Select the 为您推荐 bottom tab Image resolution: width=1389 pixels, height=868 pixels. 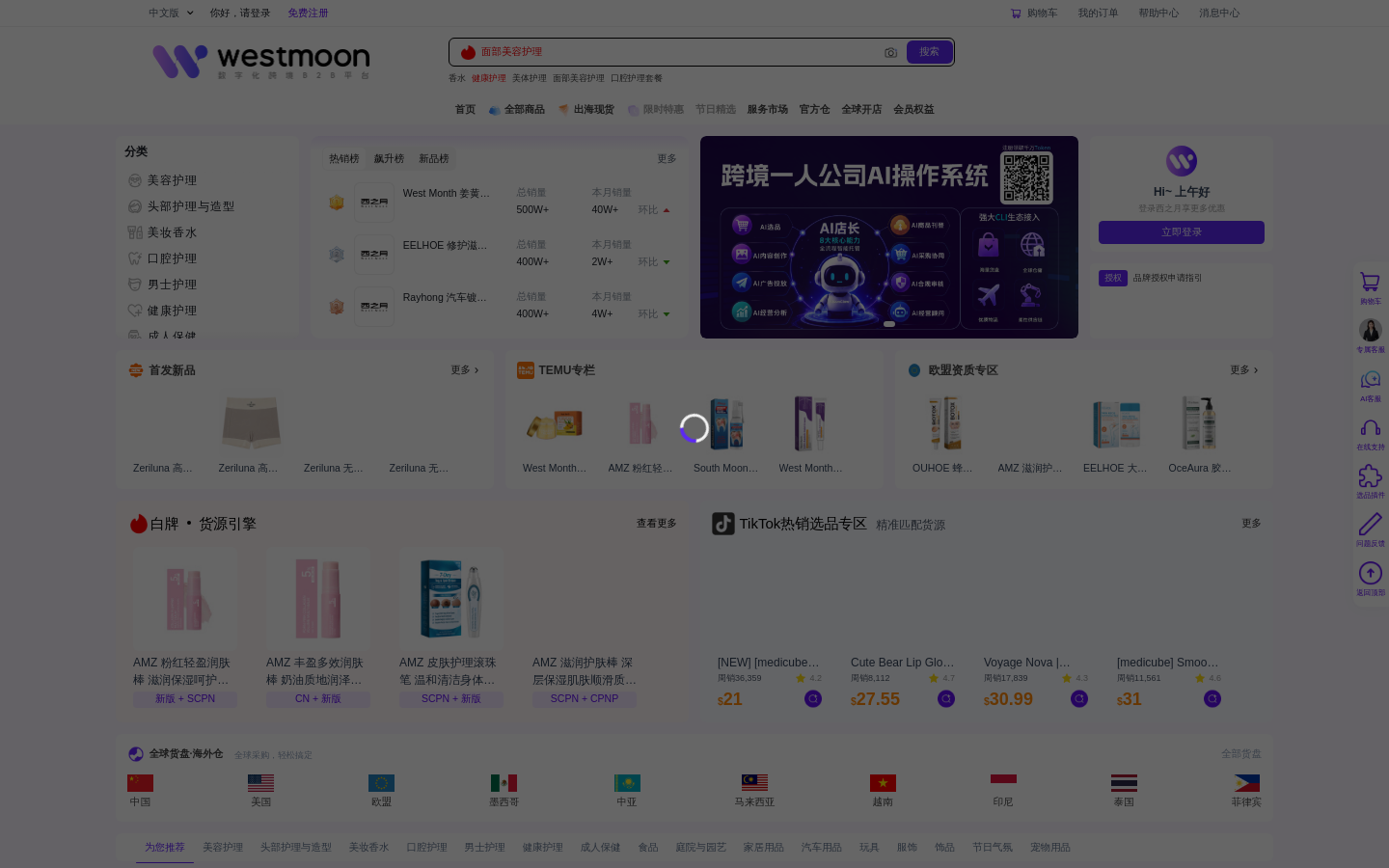tap(165, 848)
